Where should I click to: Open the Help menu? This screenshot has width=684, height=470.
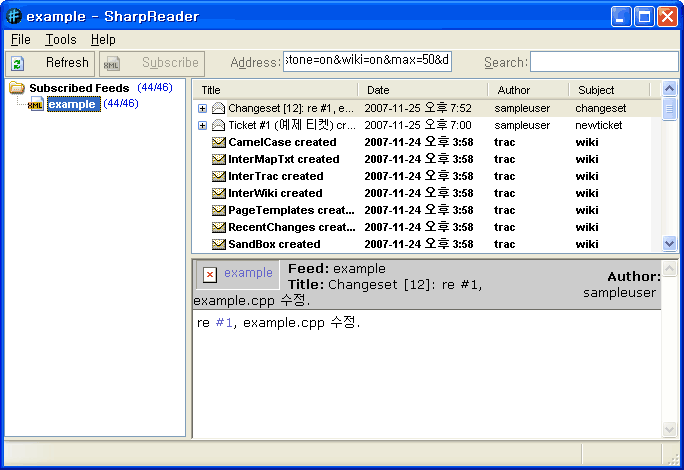[x=103, y=40]
